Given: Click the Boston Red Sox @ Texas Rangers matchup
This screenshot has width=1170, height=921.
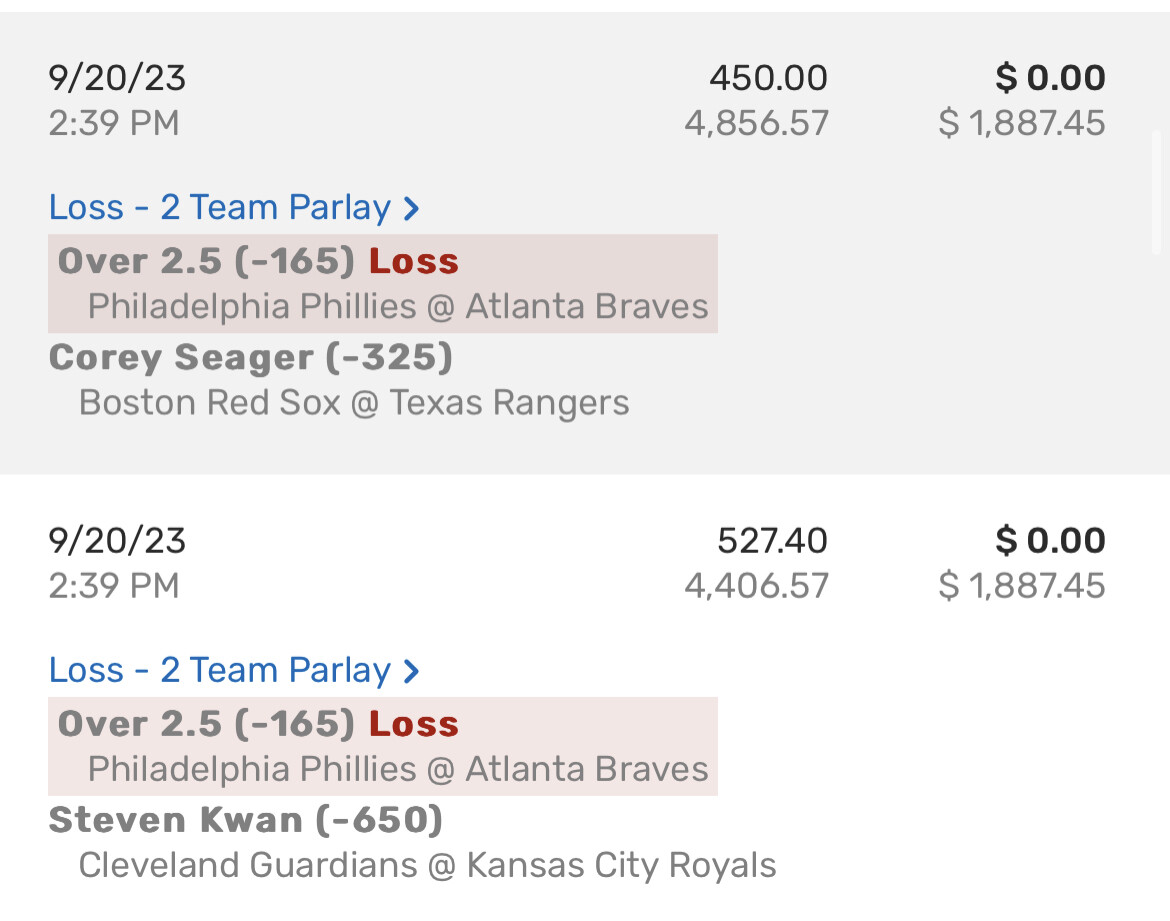Looking at the screenshot, I should coord(354,402).
